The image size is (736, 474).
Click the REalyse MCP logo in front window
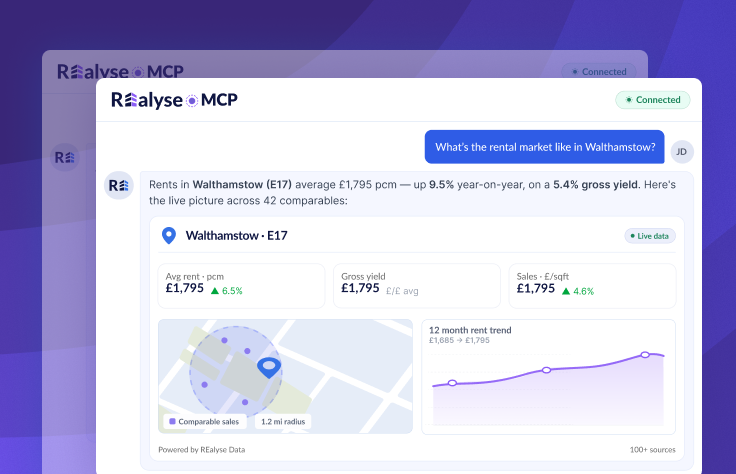[x=174, y=100]
